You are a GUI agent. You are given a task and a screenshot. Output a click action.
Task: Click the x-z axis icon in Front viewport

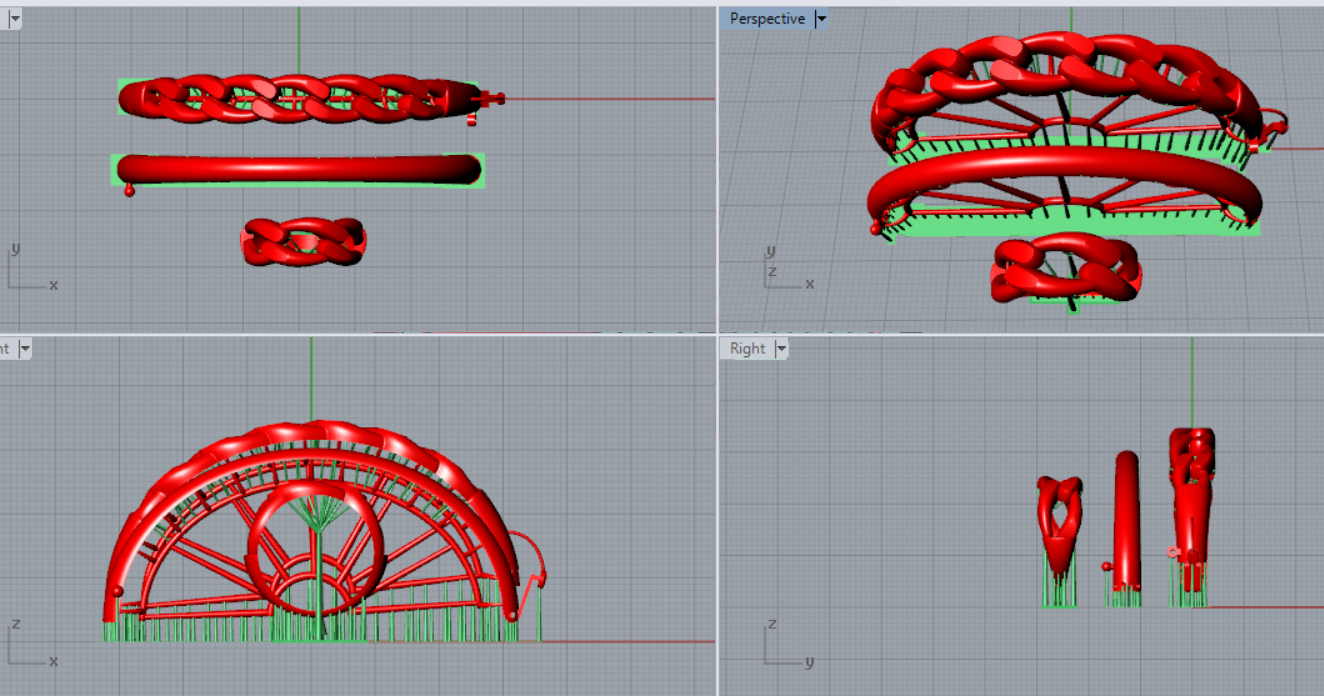(x=30, y=644)
